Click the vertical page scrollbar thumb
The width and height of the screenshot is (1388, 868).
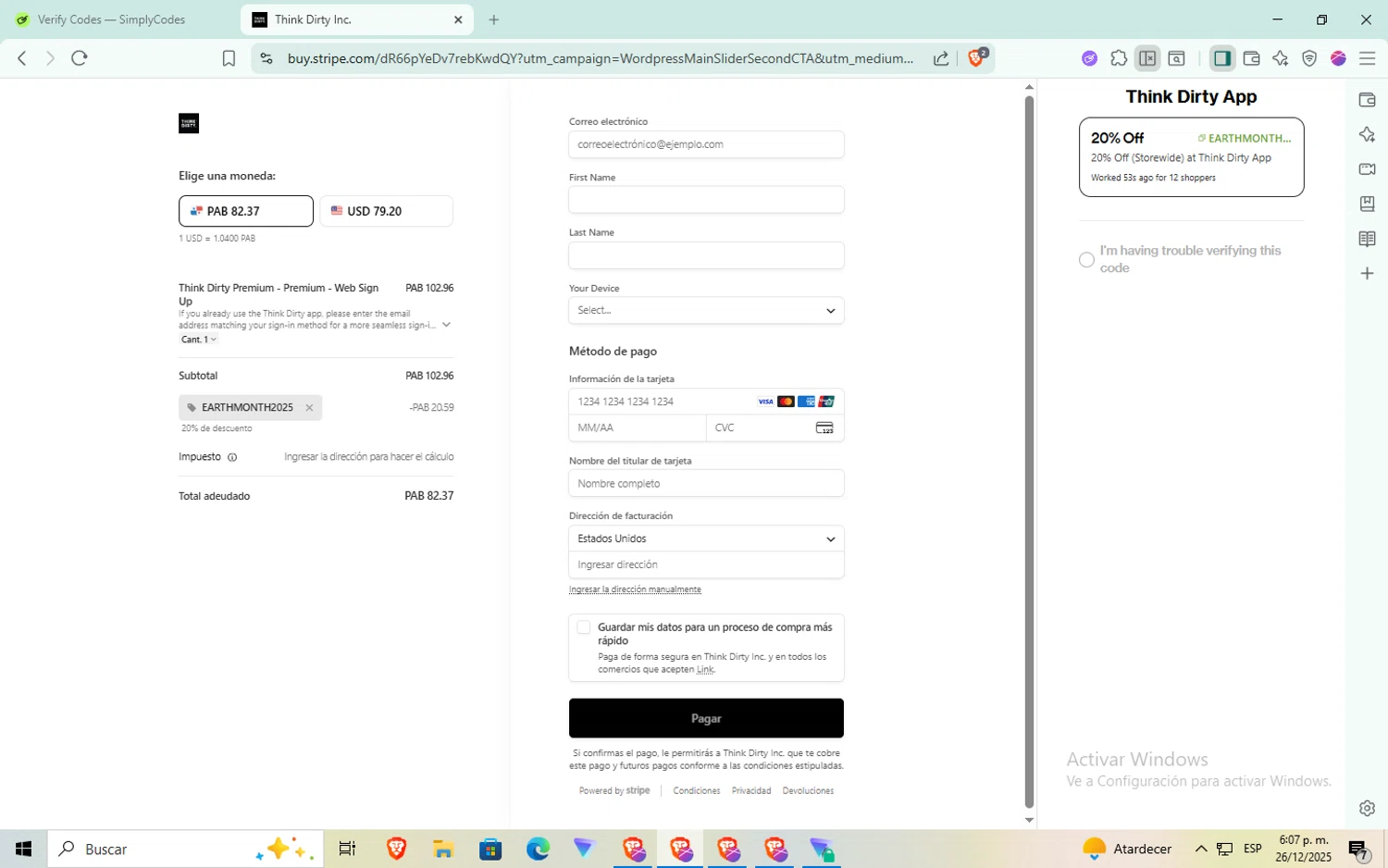pos(1029,452)
